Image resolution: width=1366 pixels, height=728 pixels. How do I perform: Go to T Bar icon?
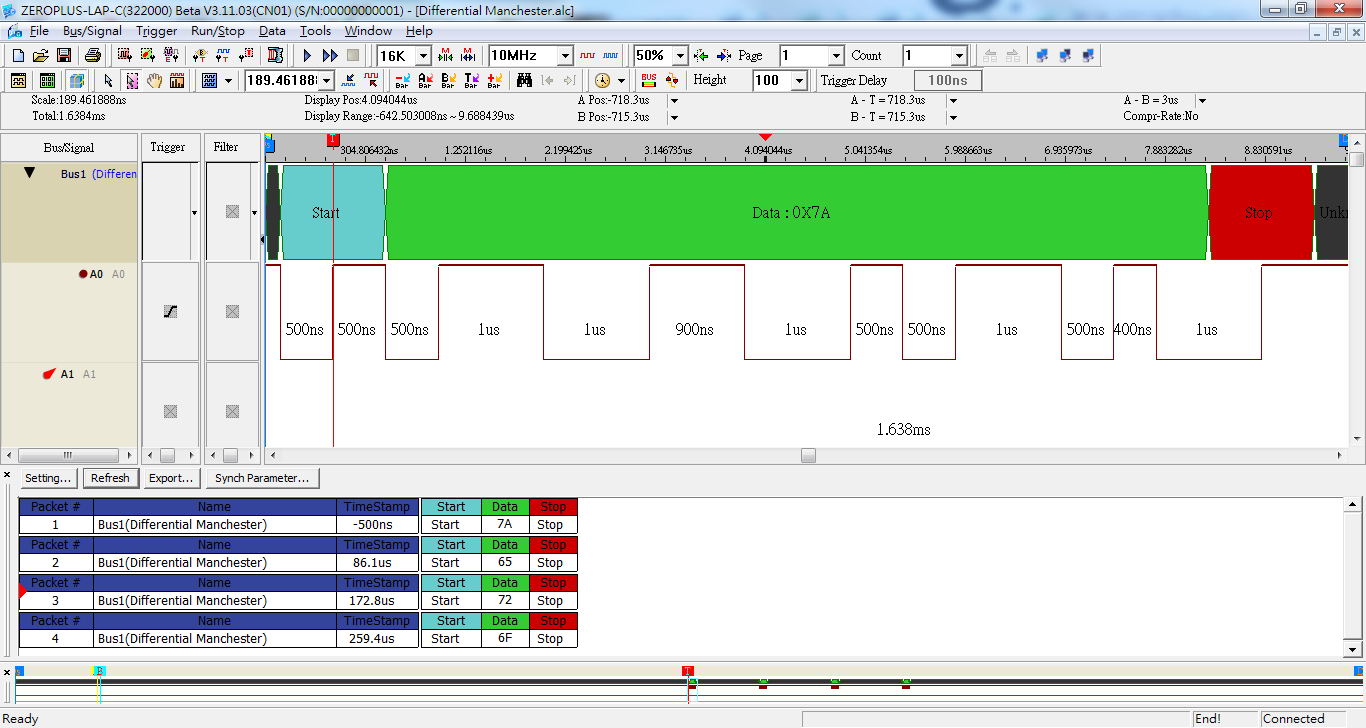(x=471, y=80)
